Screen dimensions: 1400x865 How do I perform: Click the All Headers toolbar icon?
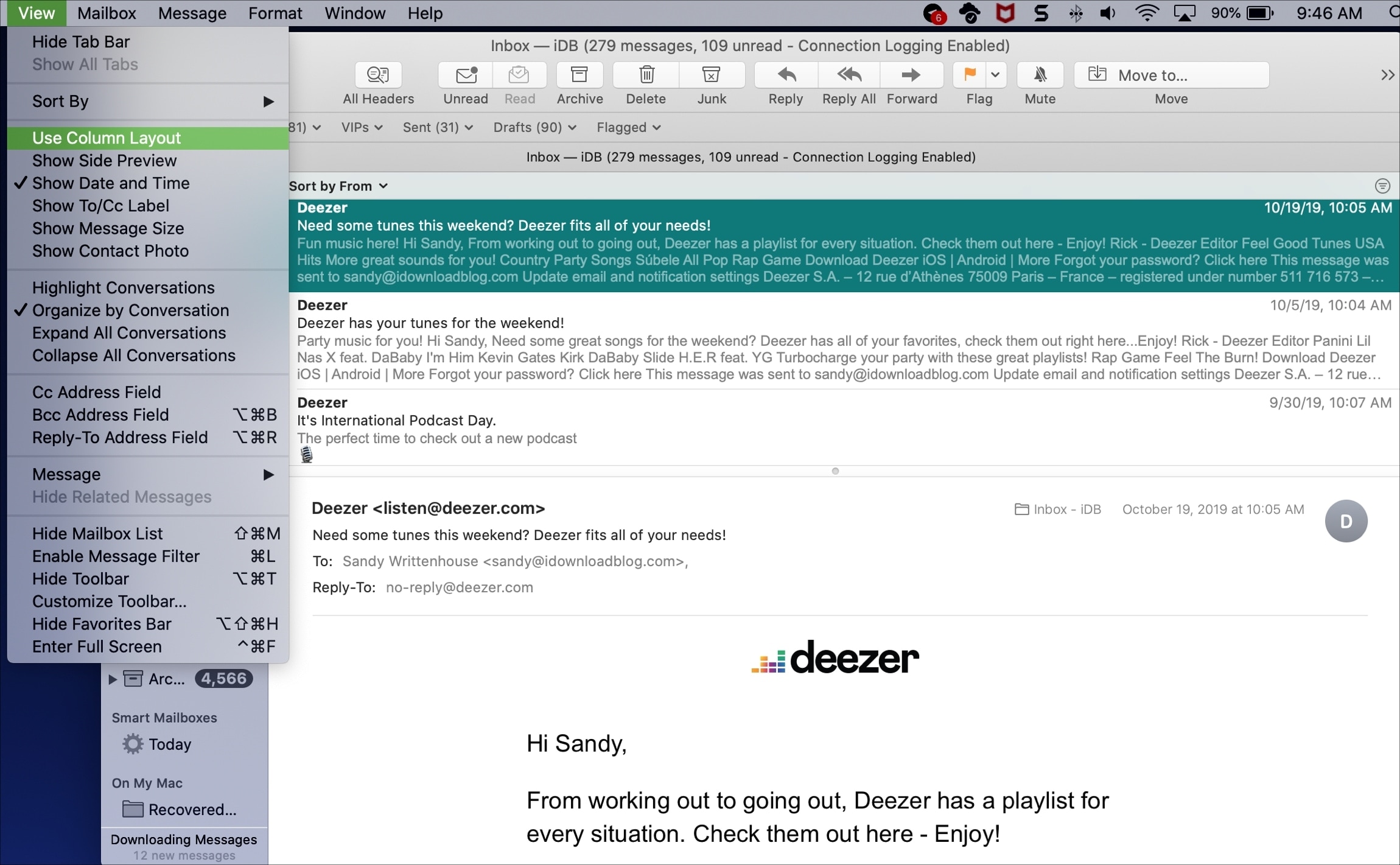(378, 75)
